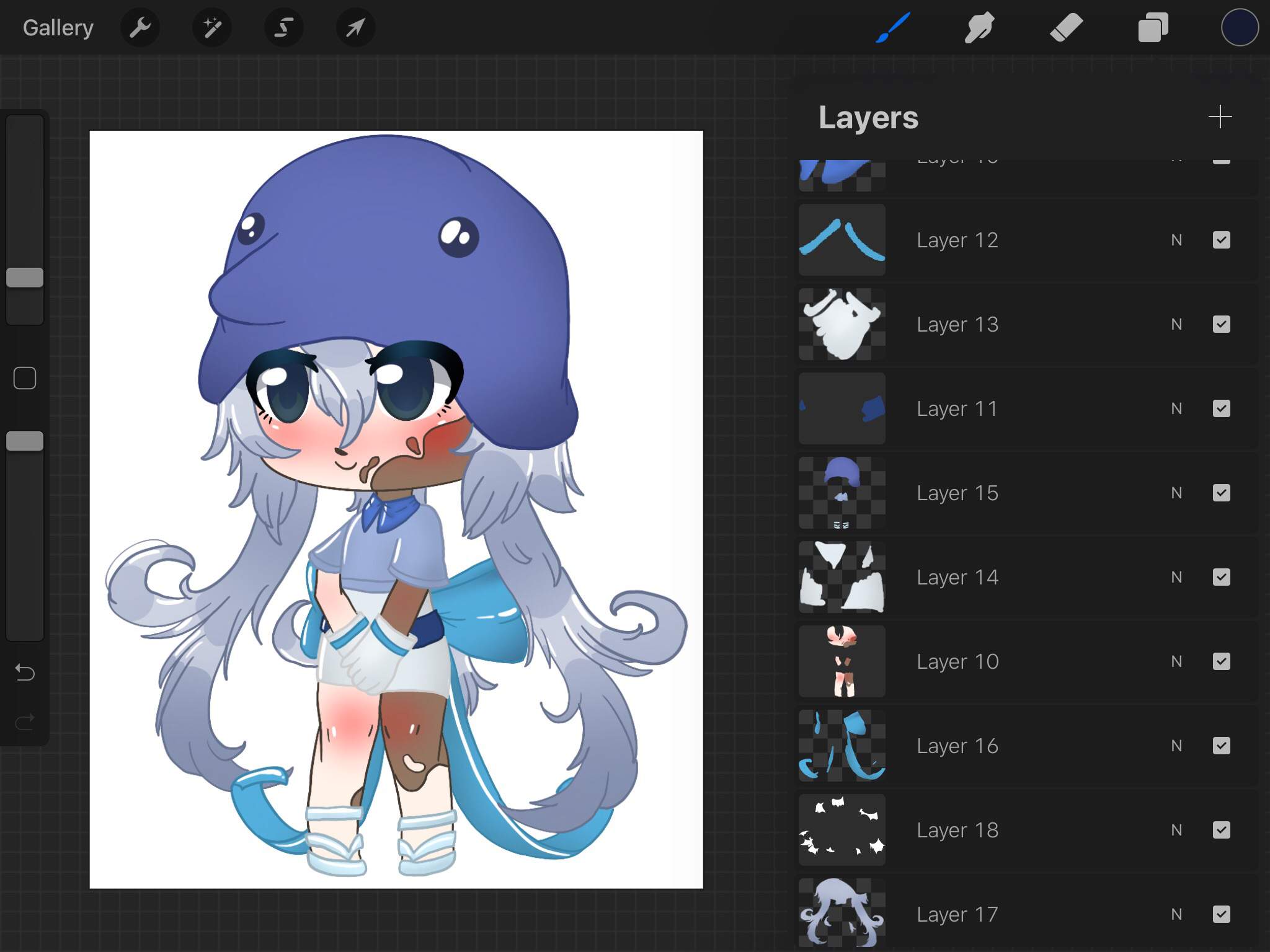Hide Layer 12 using its checkbox
This screenshot has width=1270, height=952.
(1221, 240)
